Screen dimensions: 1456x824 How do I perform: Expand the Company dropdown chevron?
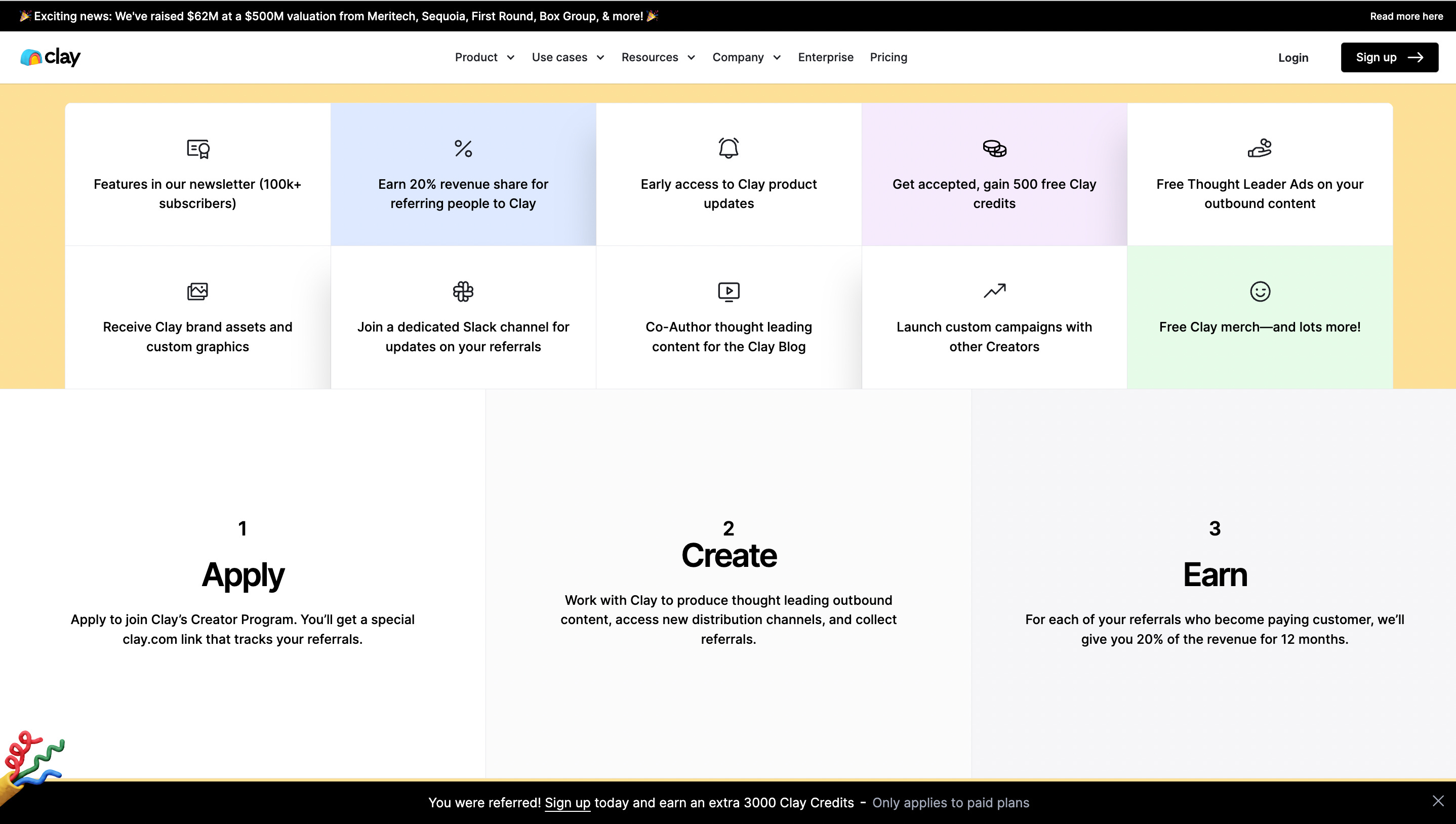click(777, 58)
